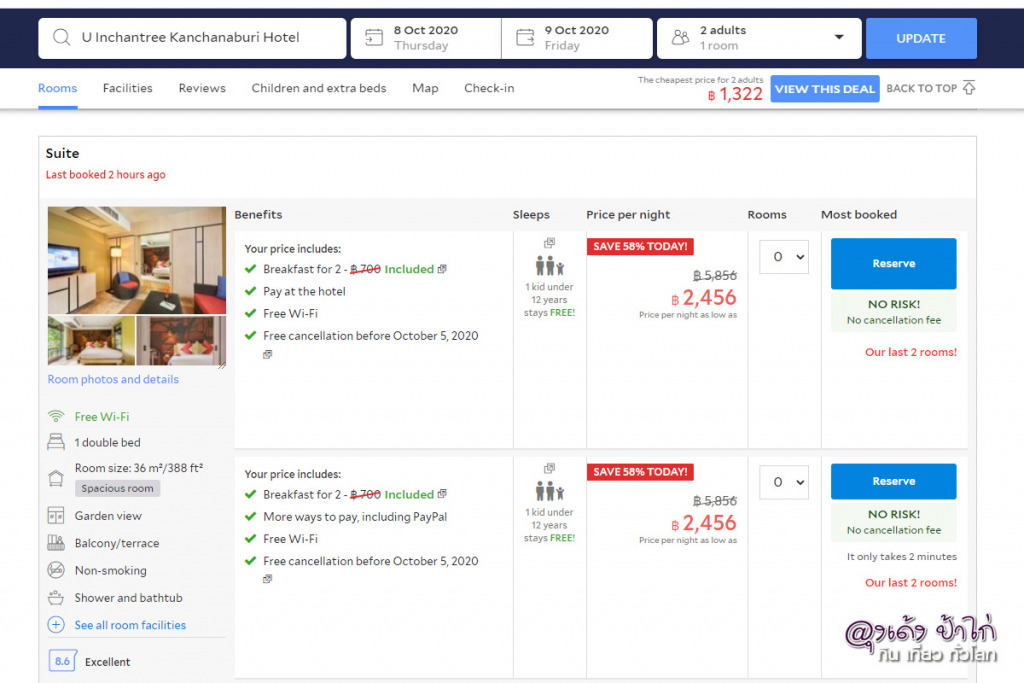1024x683 pixels.
Task: Open Room photos and details link
Action: [x=113, y=380]
